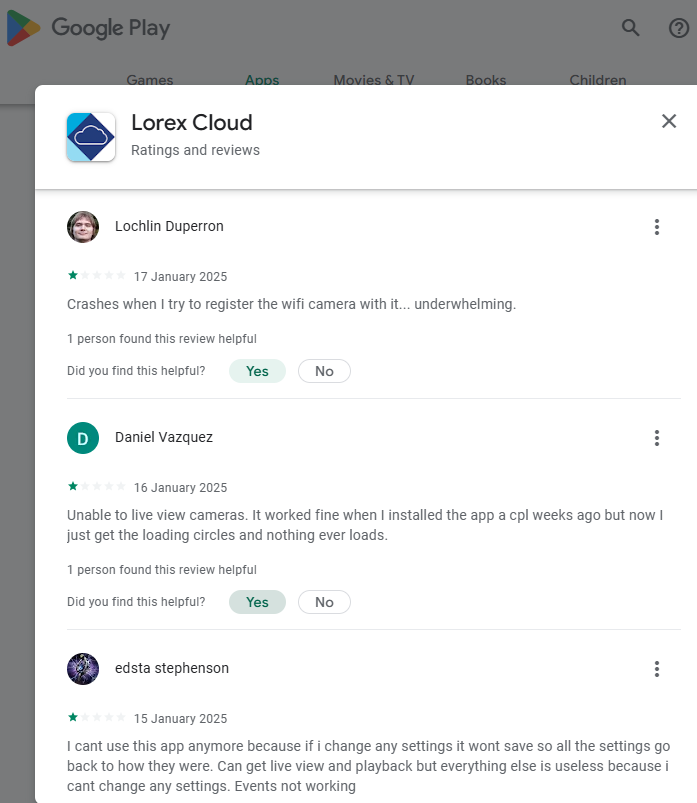The width and height of the screenshot is (697, 803).
Task: Open the search magnifier icon
Action: [x=630, y=28]
